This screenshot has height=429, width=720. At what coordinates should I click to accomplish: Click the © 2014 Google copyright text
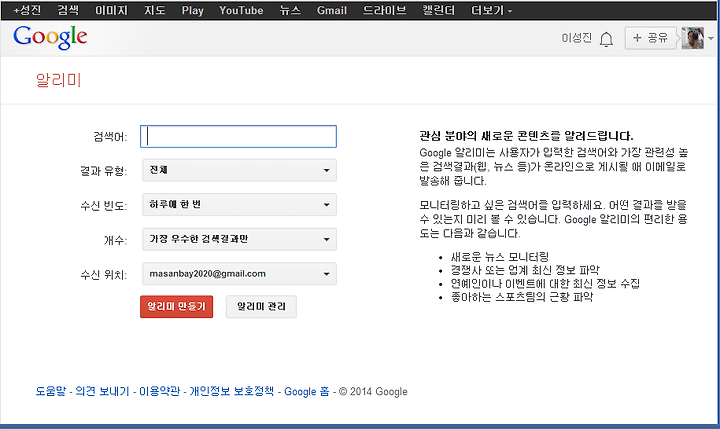(x=373, y=392)
